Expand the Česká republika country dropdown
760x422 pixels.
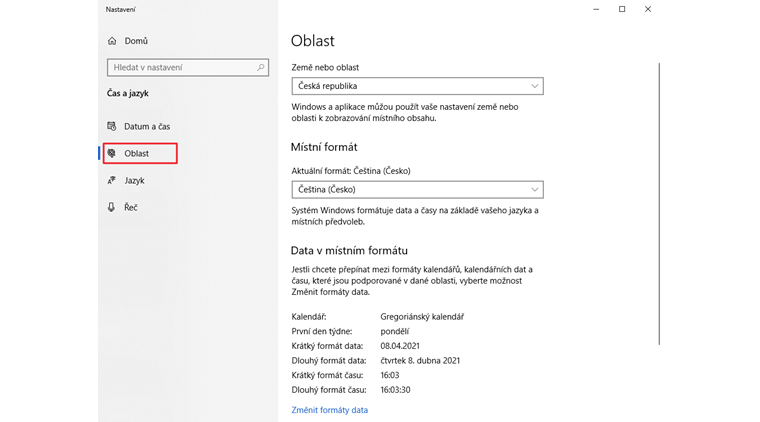[x=417, y=87]
